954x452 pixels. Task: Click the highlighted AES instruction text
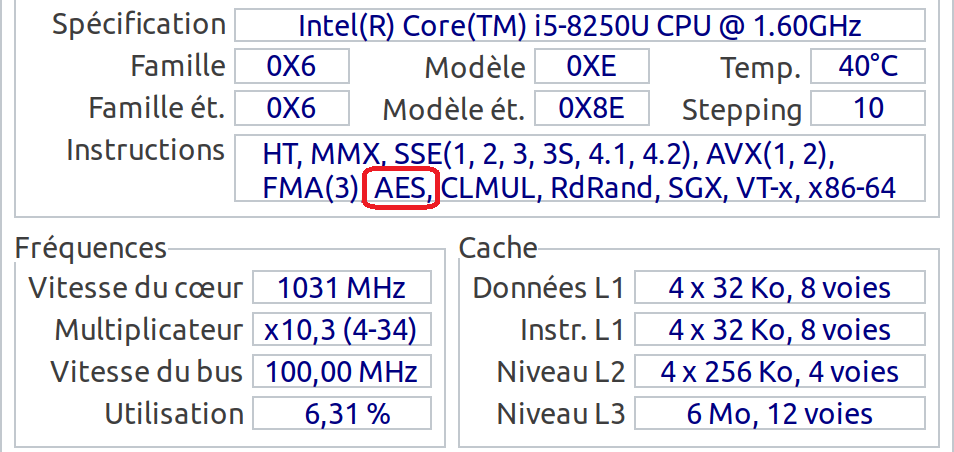[x=401, y=188]
